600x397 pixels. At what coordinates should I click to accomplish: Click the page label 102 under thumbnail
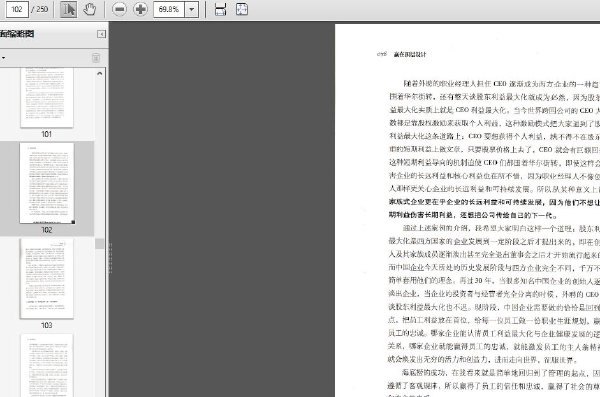click(47, 230)
